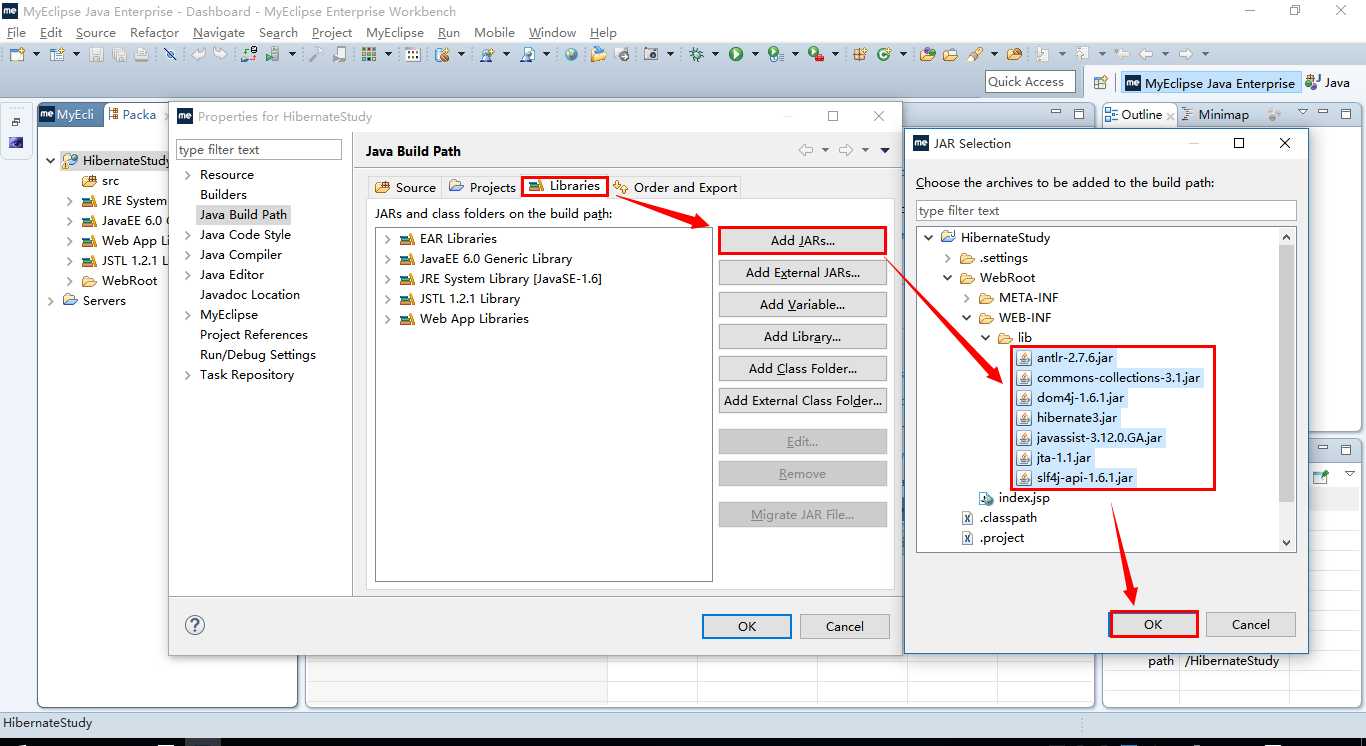Select Java Compiler in Properties tree
The width and height of the screenshot is (1366, 746).
click(241, 255)
